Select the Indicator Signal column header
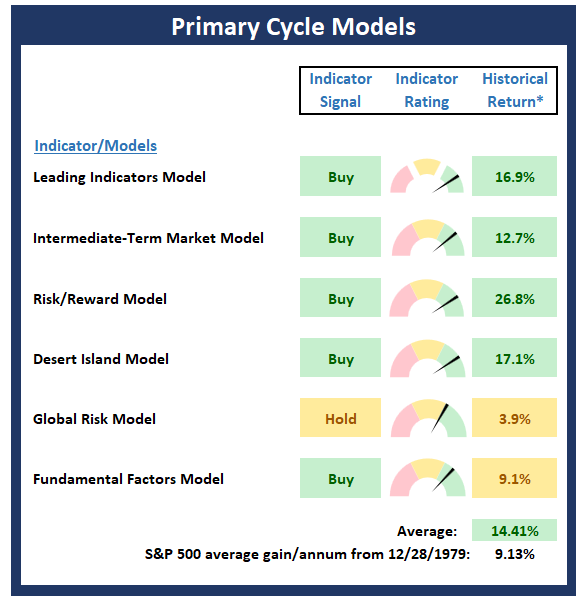 [340, 90]
